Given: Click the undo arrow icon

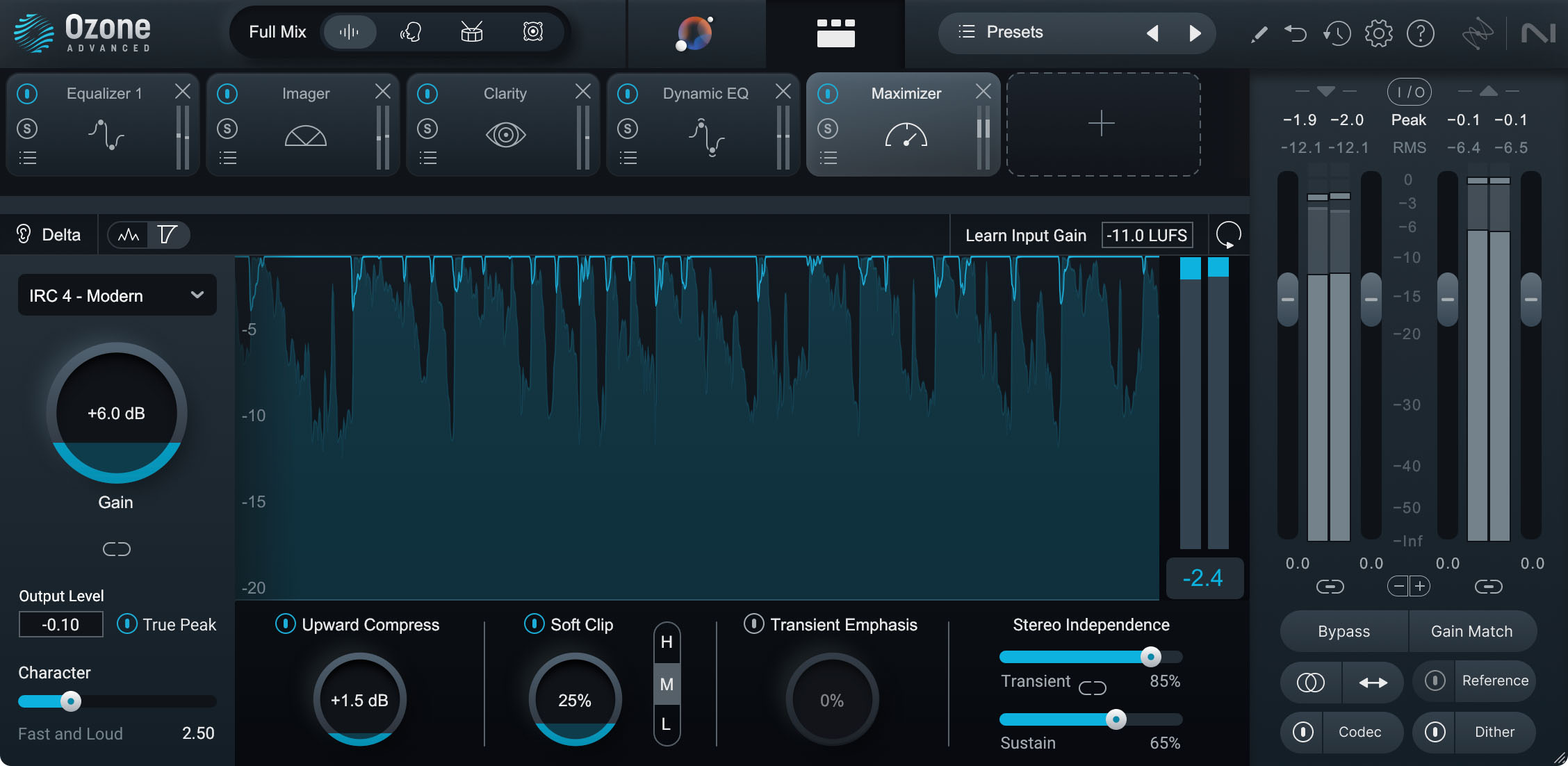Looking at the screenshot, I should tap(1296, 33).
